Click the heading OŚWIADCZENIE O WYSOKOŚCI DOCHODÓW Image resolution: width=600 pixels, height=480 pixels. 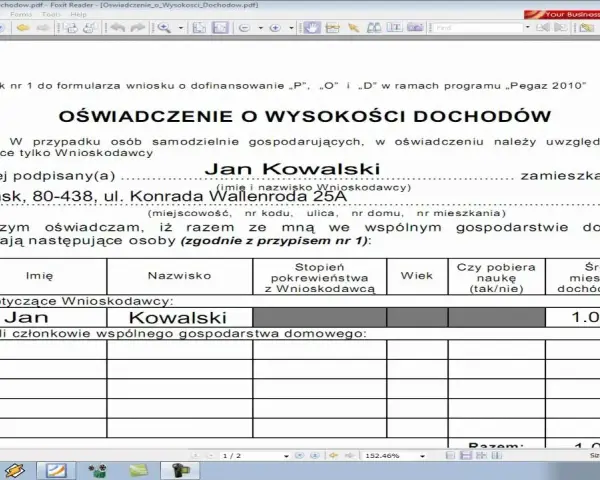(305, 116)
